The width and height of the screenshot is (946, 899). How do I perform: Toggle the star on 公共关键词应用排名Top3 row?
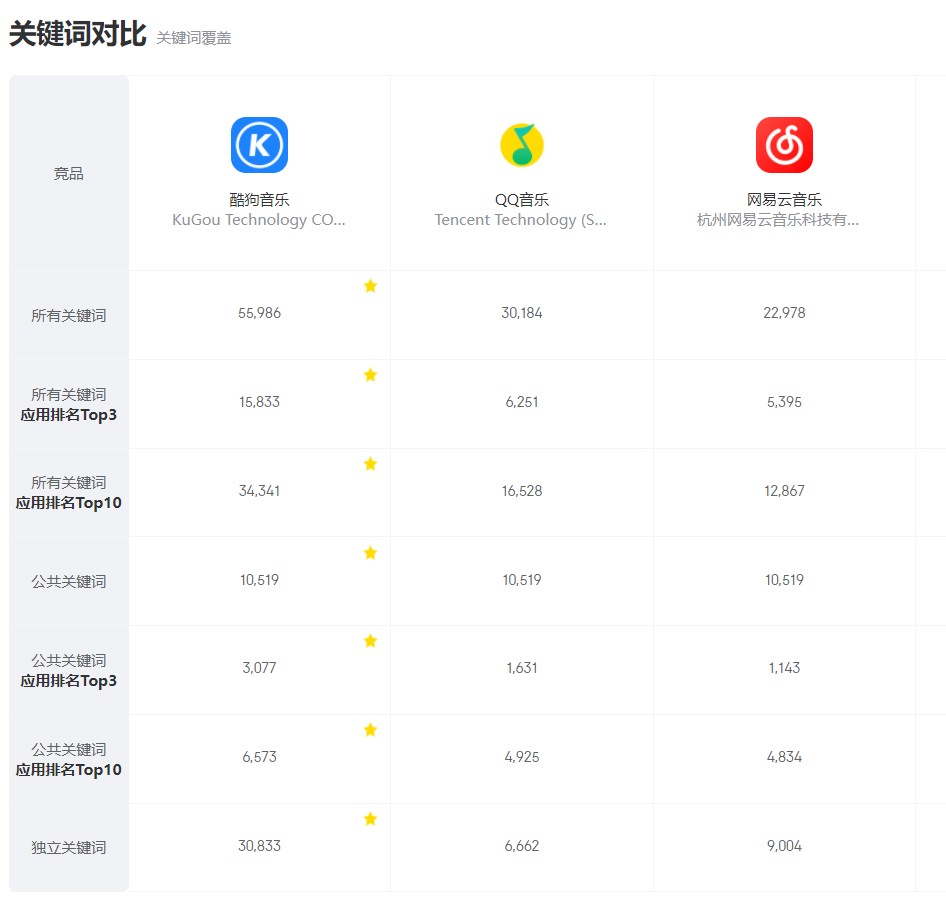(371, 641)
